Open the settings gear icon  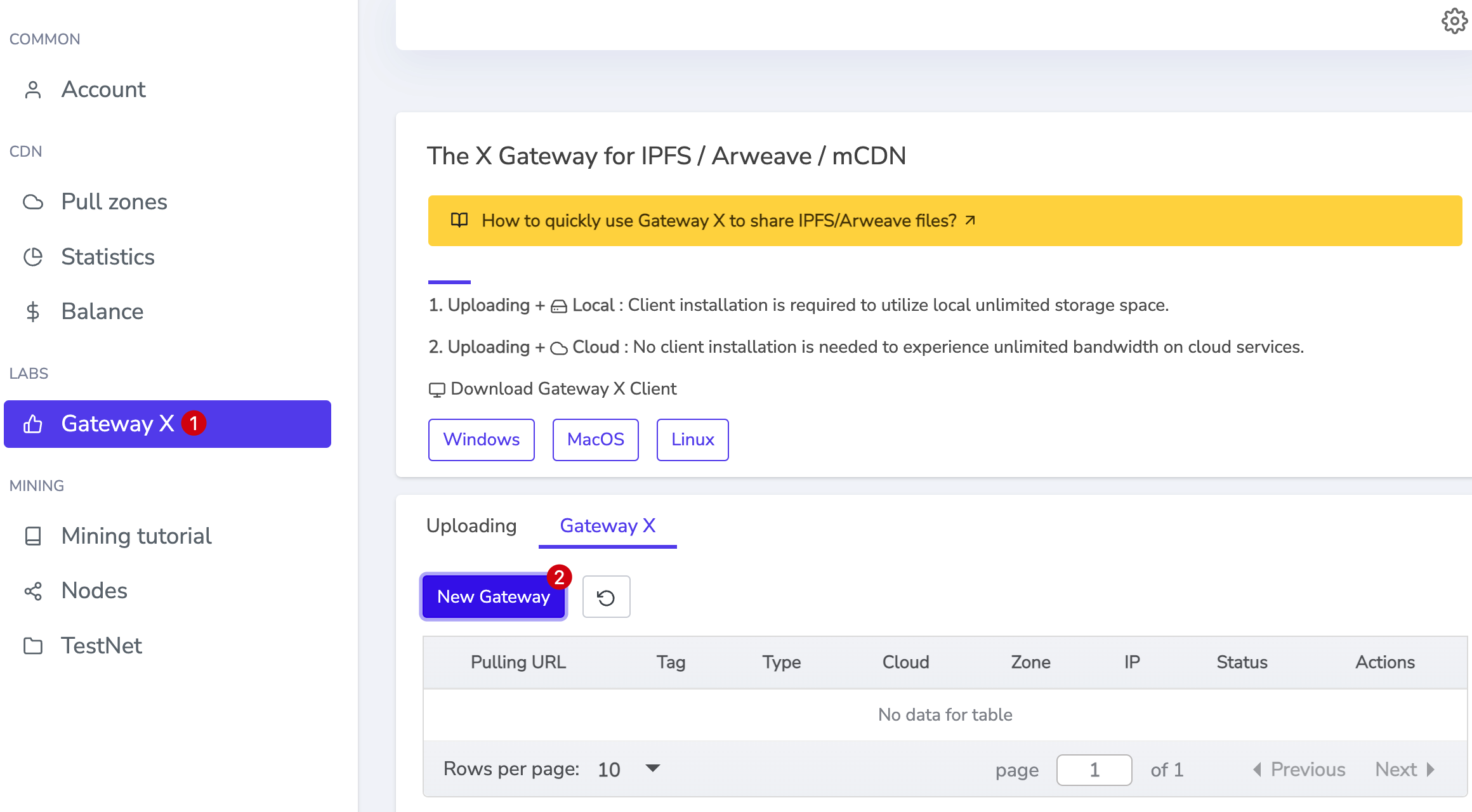(1454, 21)
